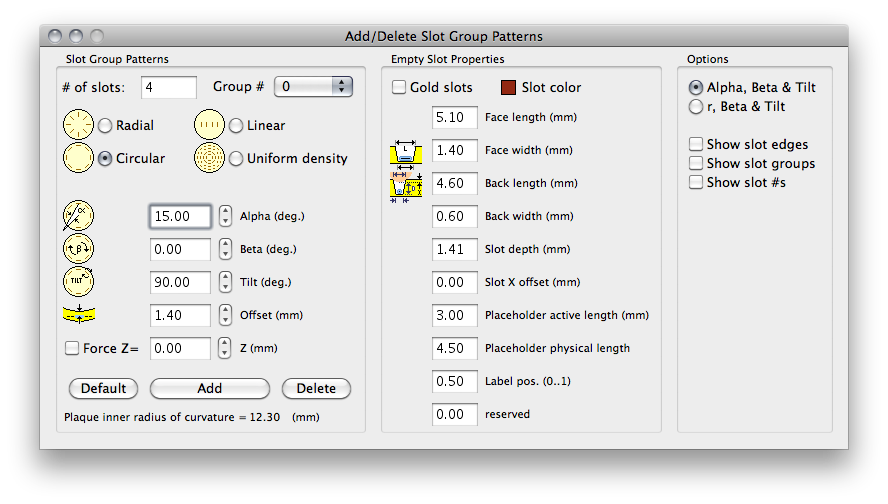The width and height of the screenshot is (888, 504).
Task: Click the Circular pattern icon
Action: click(78, 158)
